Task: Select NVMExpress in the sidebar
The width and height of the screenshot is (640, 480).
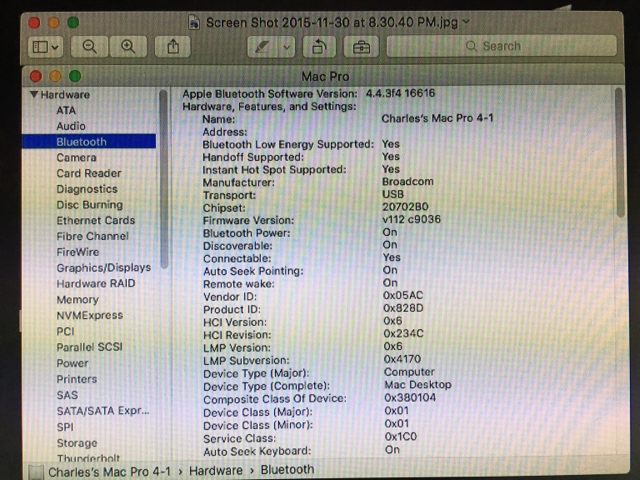Action: (x=89, y=316)
